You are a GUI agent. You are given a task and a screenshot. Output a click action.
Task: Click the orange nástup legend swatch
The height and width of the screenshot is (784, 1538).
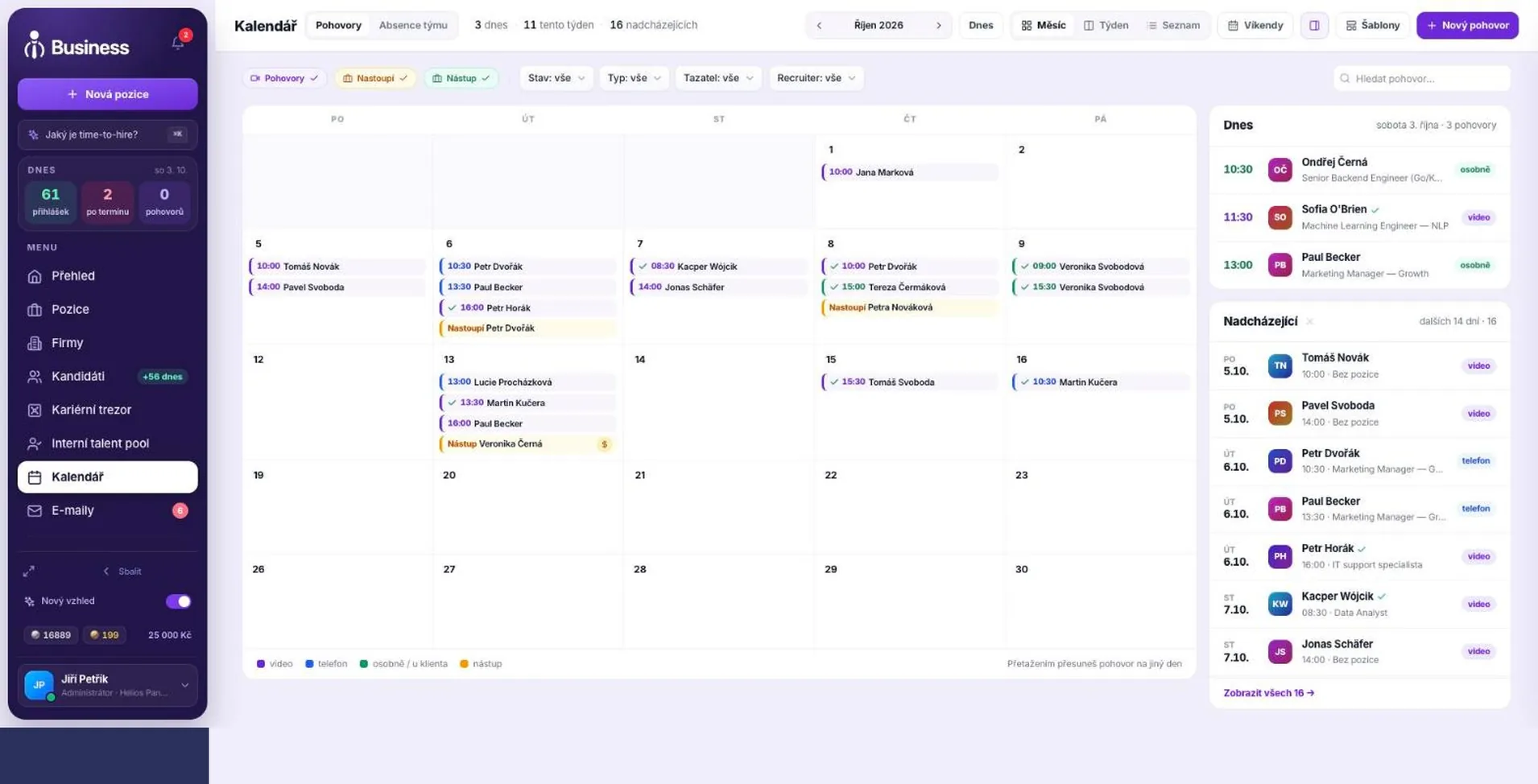464,664
